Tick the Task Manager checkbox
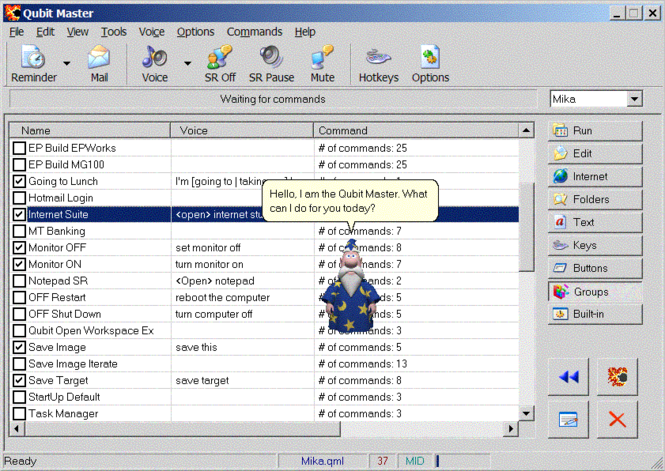Viewport: 665px width, 471px height. coord(19,413)
